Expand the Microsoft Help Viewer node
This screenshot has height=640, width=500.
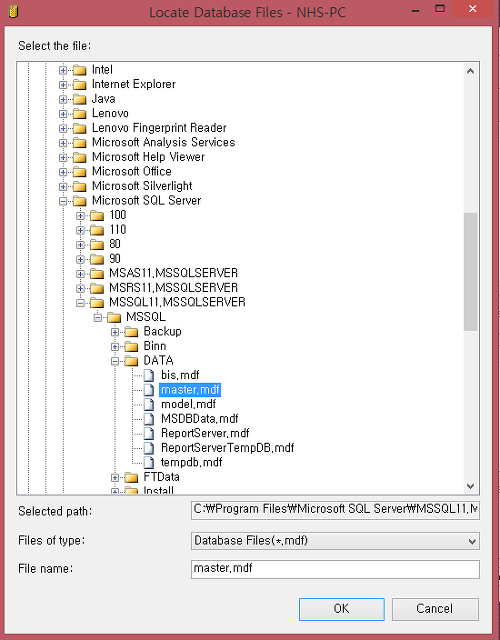coord(63,157)
